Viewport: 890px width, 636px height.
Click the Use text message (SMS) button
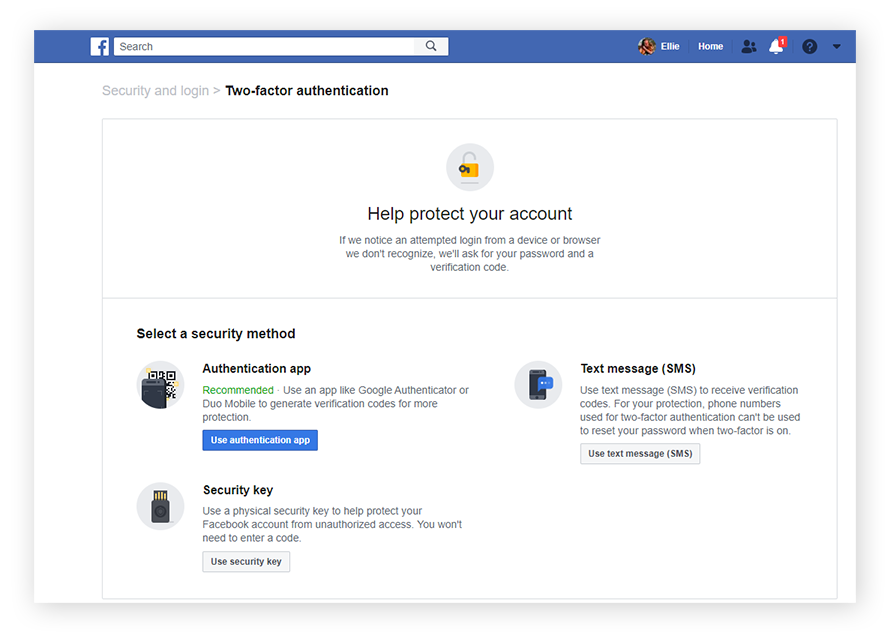pyautogui.click(x=640, y=453)
